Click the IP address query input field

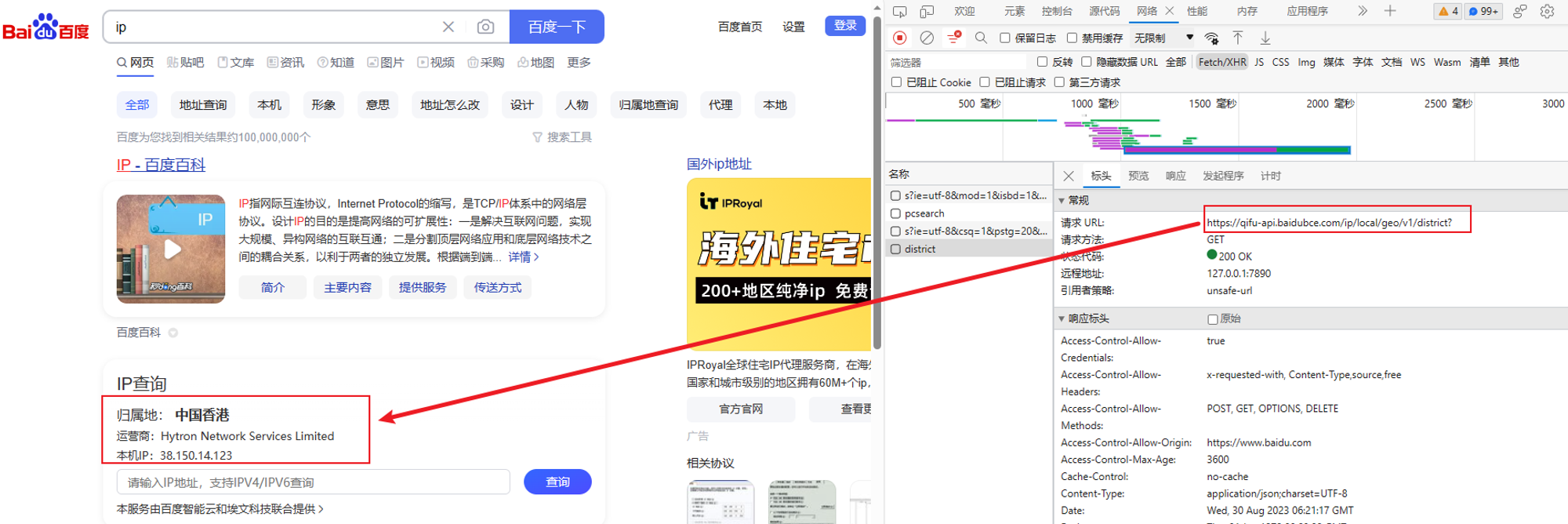tap(314, 482)
